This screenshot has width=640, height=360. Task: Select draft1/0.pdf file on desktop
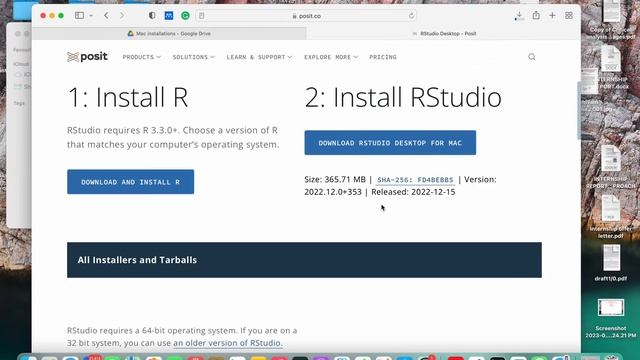point(611,263)
